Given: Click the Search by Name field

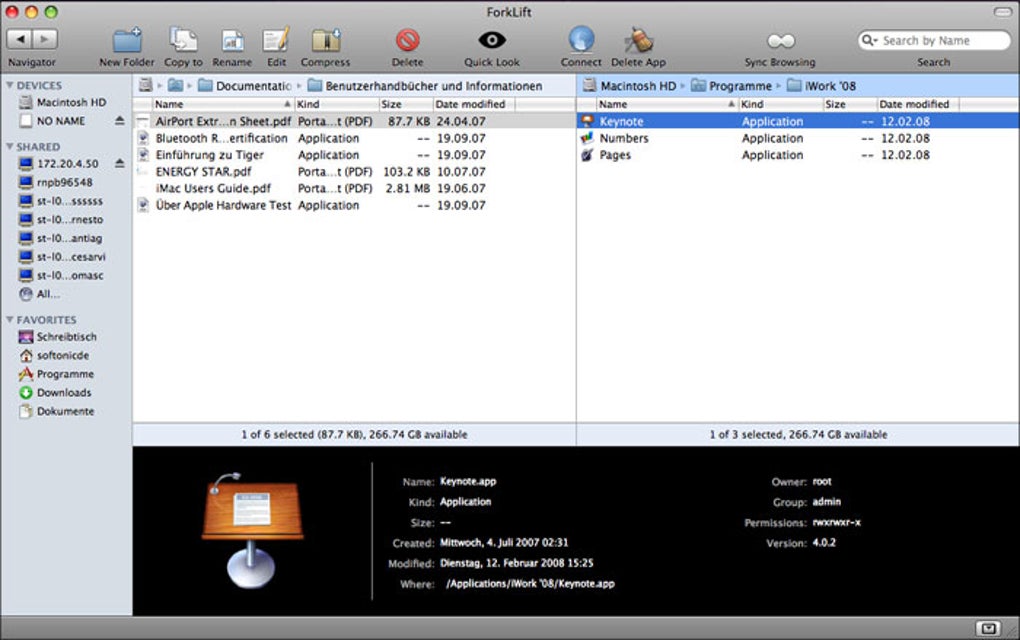Looking at the screenshot, I should click(x=933, y=40).
